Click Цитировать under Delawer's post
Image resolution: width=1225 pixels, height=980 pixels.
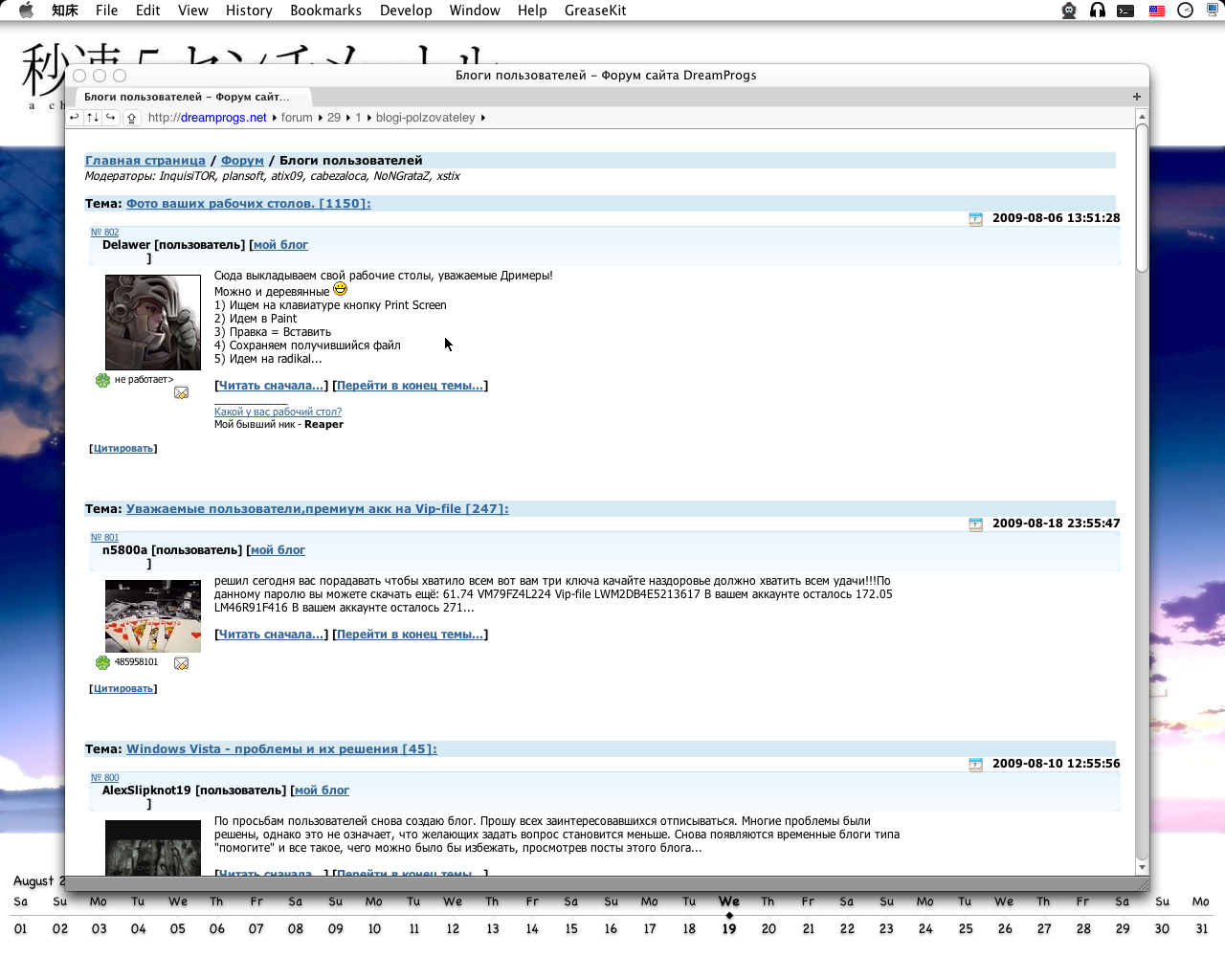[x=123, y=449]
